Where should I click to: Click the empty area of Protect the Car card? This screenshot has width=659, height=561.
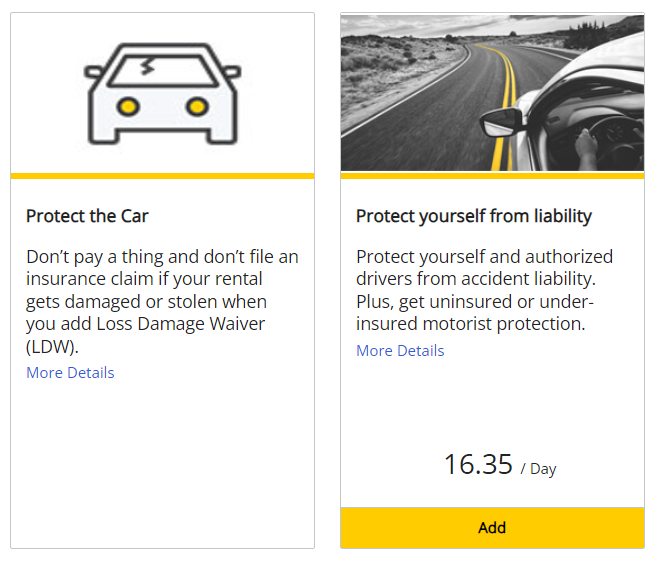click(x=162, y=460)
